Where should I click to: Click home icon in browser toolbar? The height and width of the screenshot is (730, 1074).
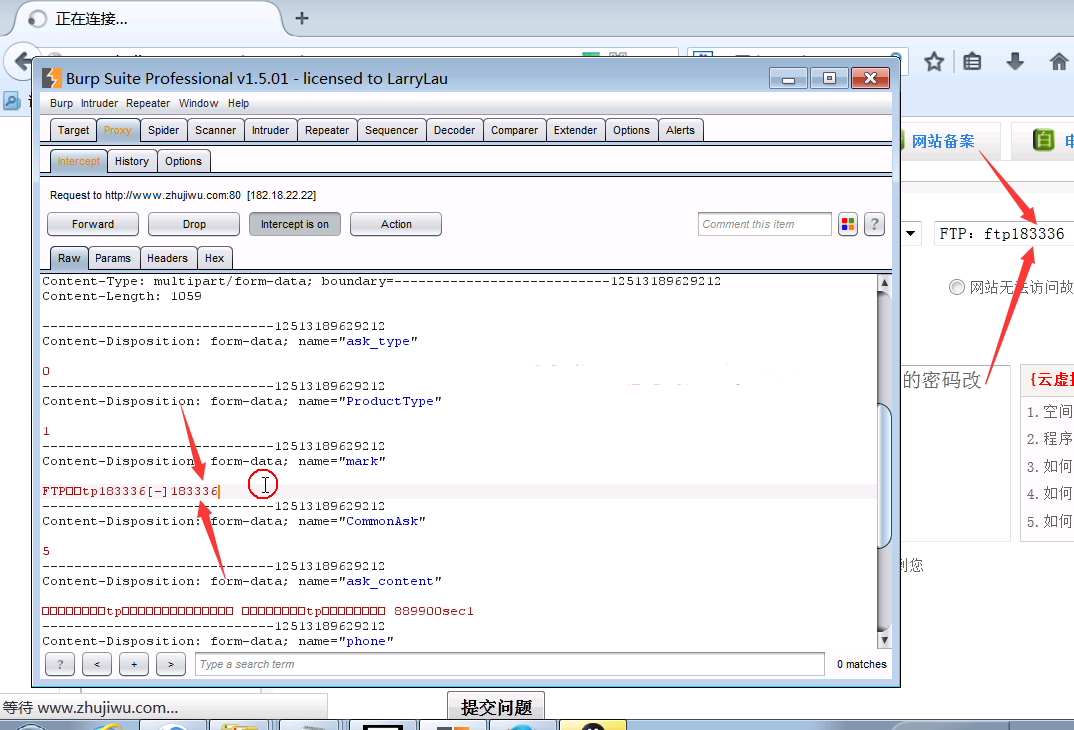pyautogui.click(x=1059, y=62)
